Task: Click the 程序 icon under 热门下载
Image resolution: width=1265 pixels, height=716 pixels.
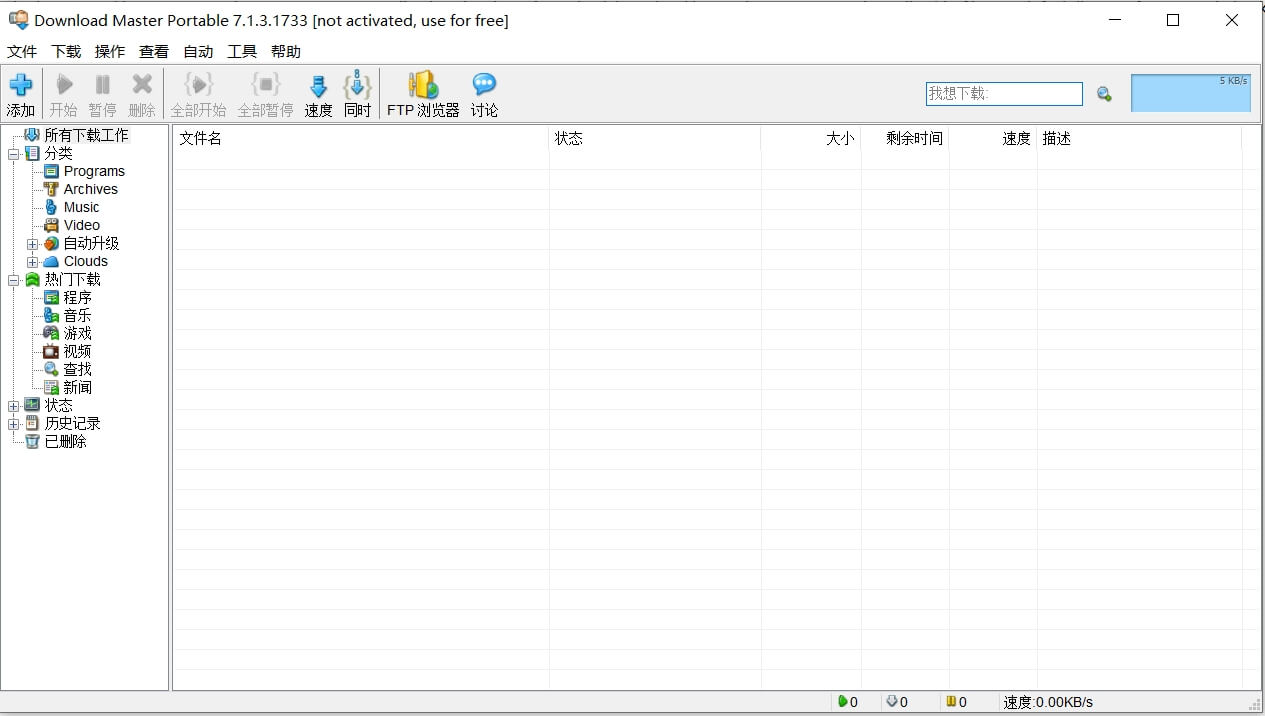Action: (x=51, y=297)
